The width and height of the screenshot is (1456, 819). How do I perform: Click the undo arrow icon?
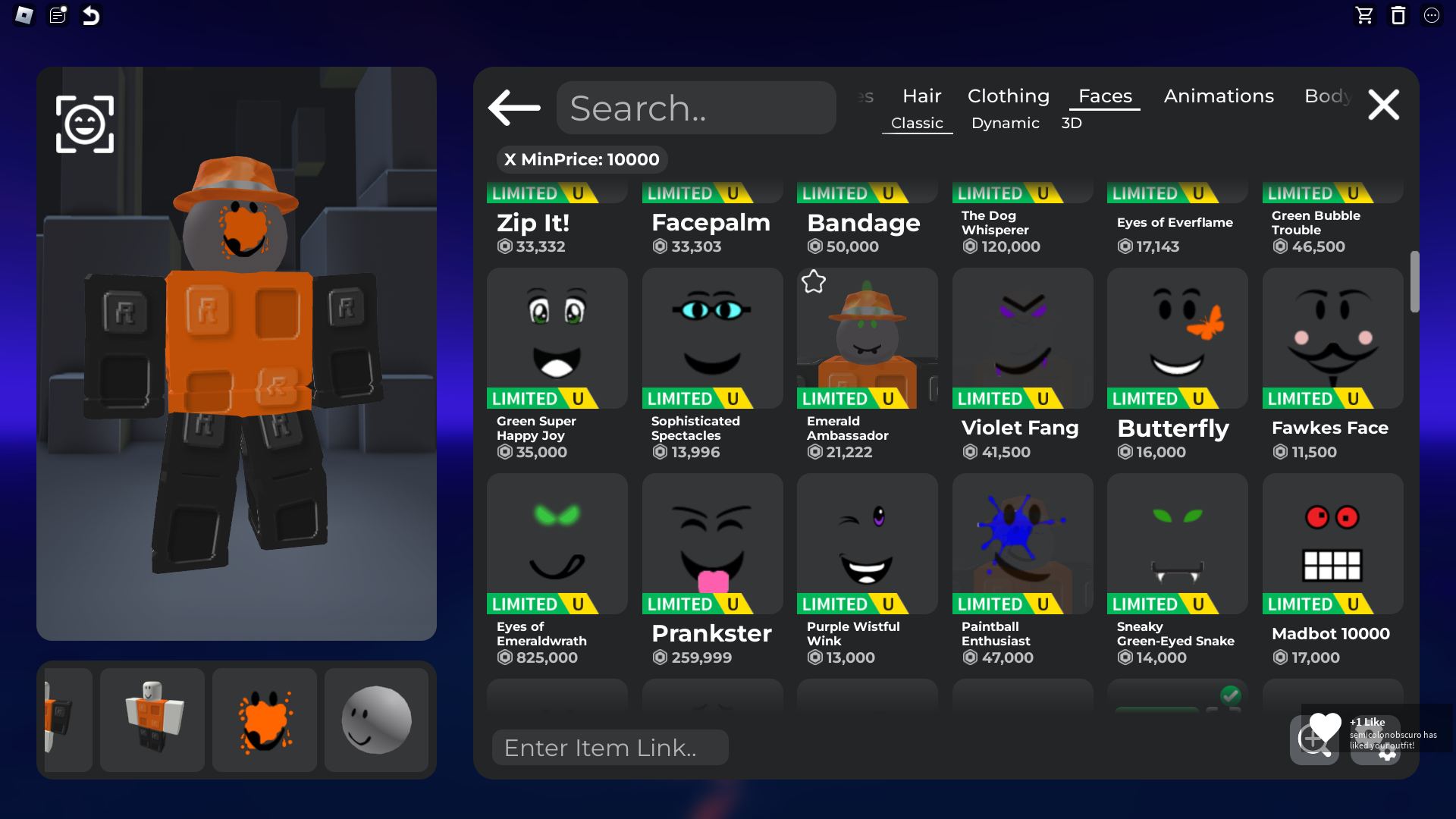coord(91,15)
